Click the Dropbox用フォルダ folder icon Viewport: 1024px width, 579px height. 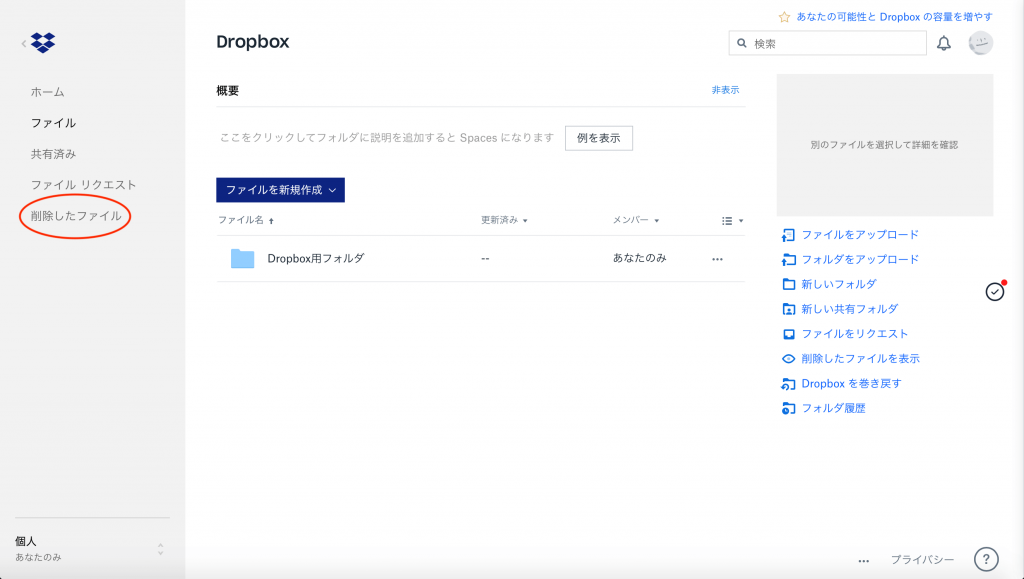pyautogui.click(x=242, y=258)
